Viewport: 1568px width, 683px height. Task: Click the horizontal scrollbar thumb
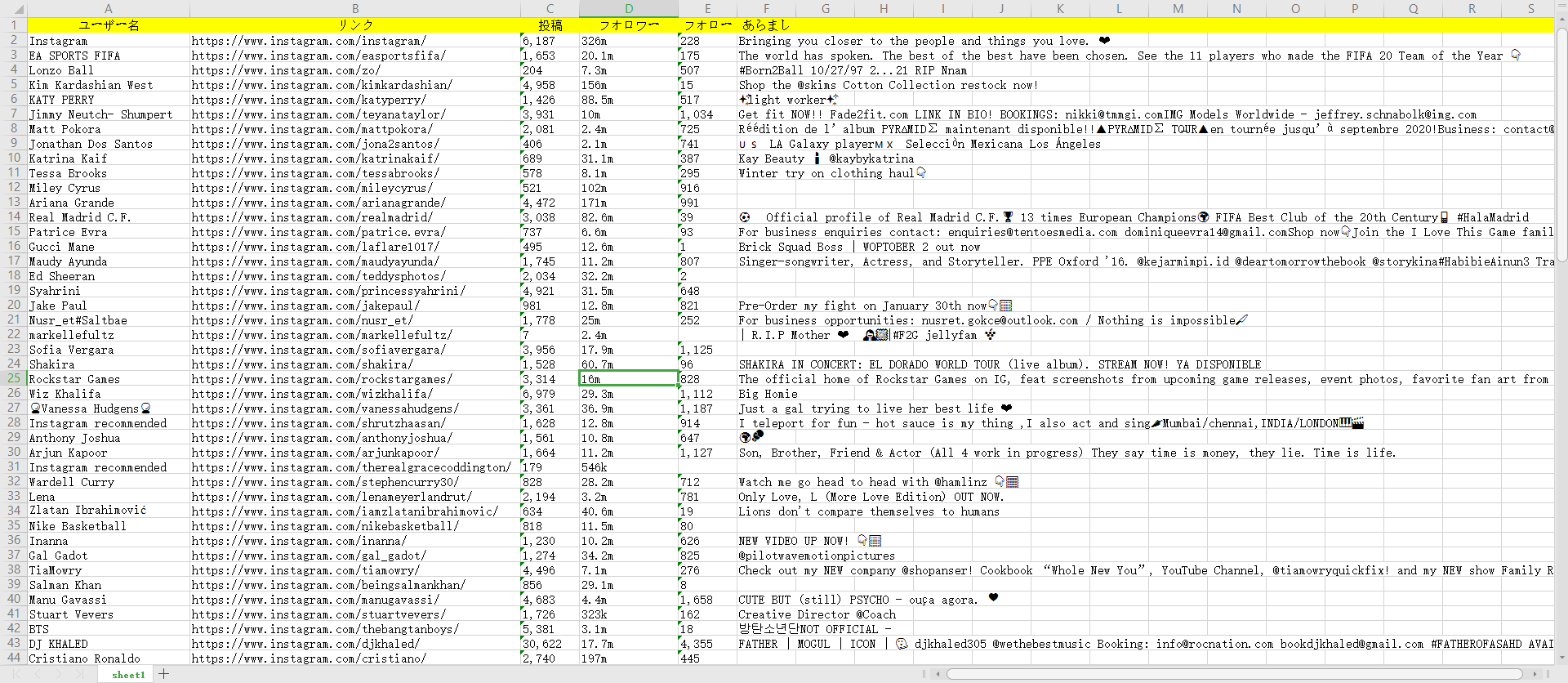pyautogui.click(x=1235, y=674)
